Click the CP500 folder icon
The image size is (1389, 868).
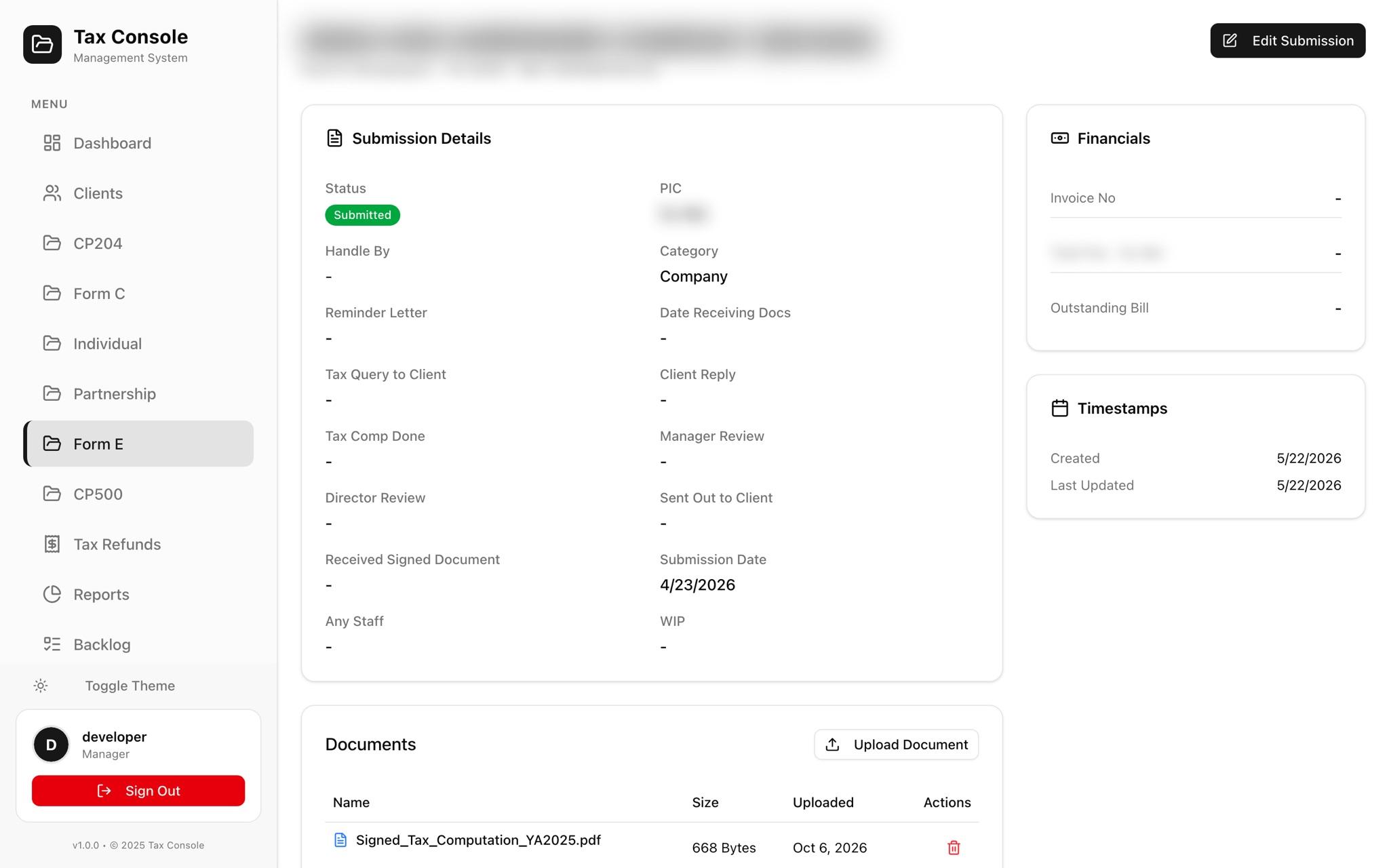pyautogui.click(x=52, y=494)
